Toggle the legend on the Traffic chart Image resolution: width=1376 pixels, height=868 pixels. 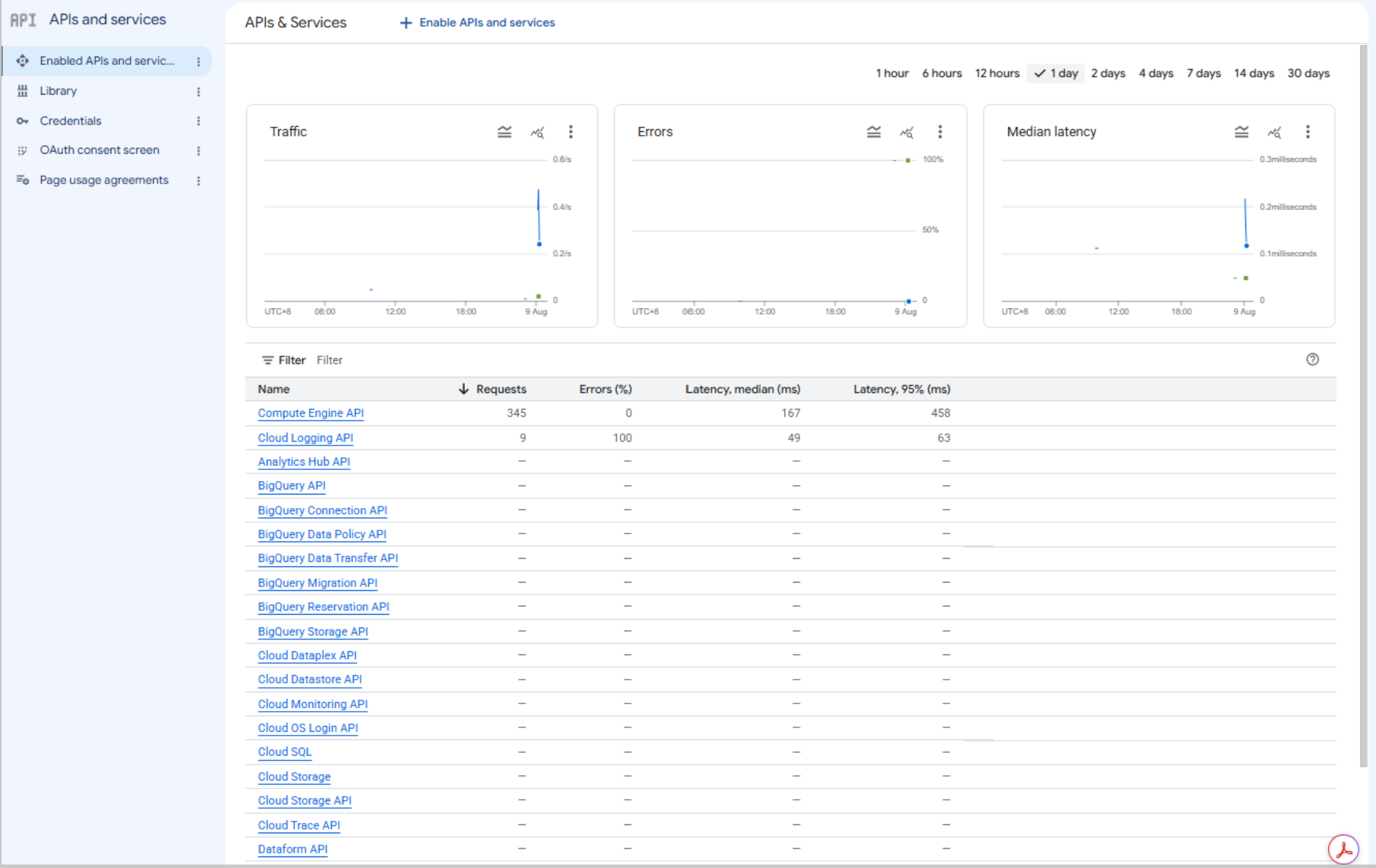(x=505, y=132)
